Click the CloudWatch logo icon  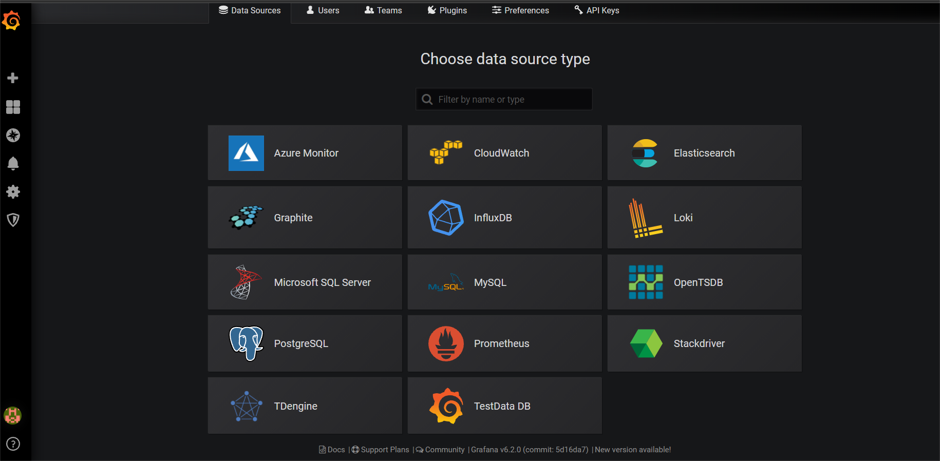[x=446, y=153]
